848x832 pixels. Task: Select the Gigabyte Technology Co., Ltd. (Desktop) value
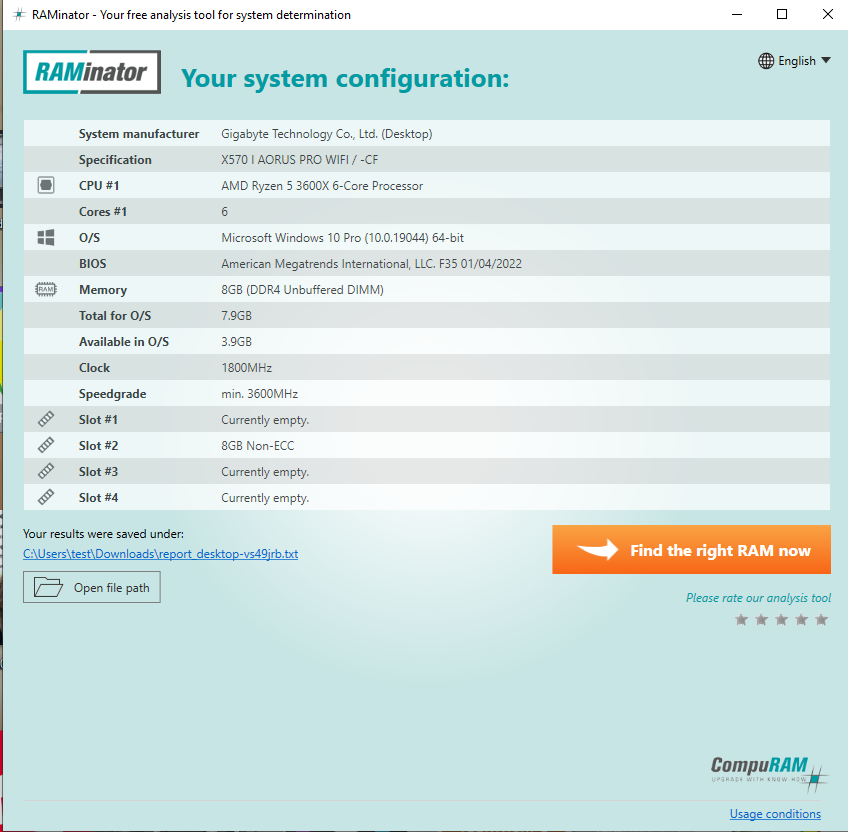point(327,134)
